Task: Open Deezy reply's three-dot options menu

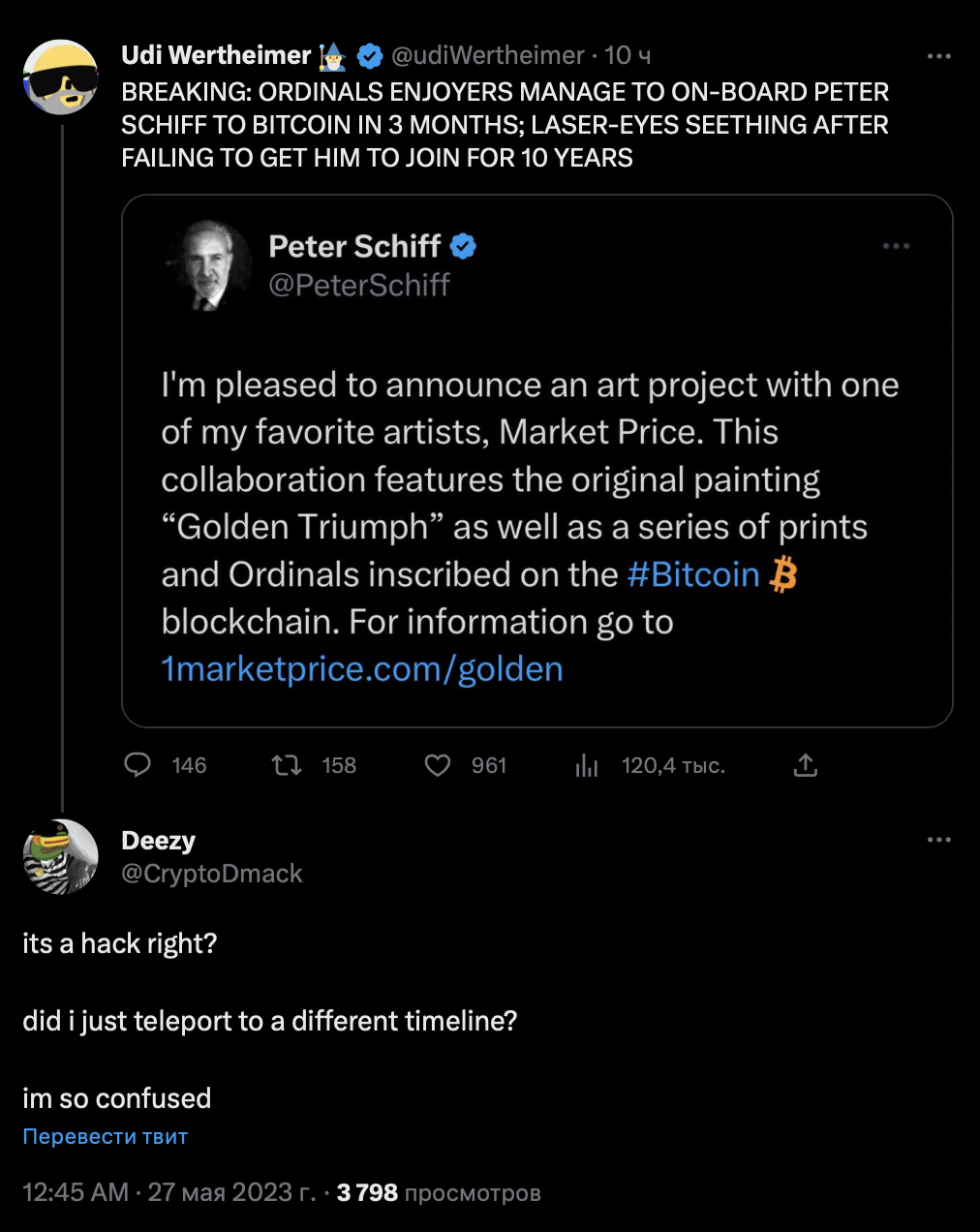Action: pyautogui.click(x=938, y=840)
